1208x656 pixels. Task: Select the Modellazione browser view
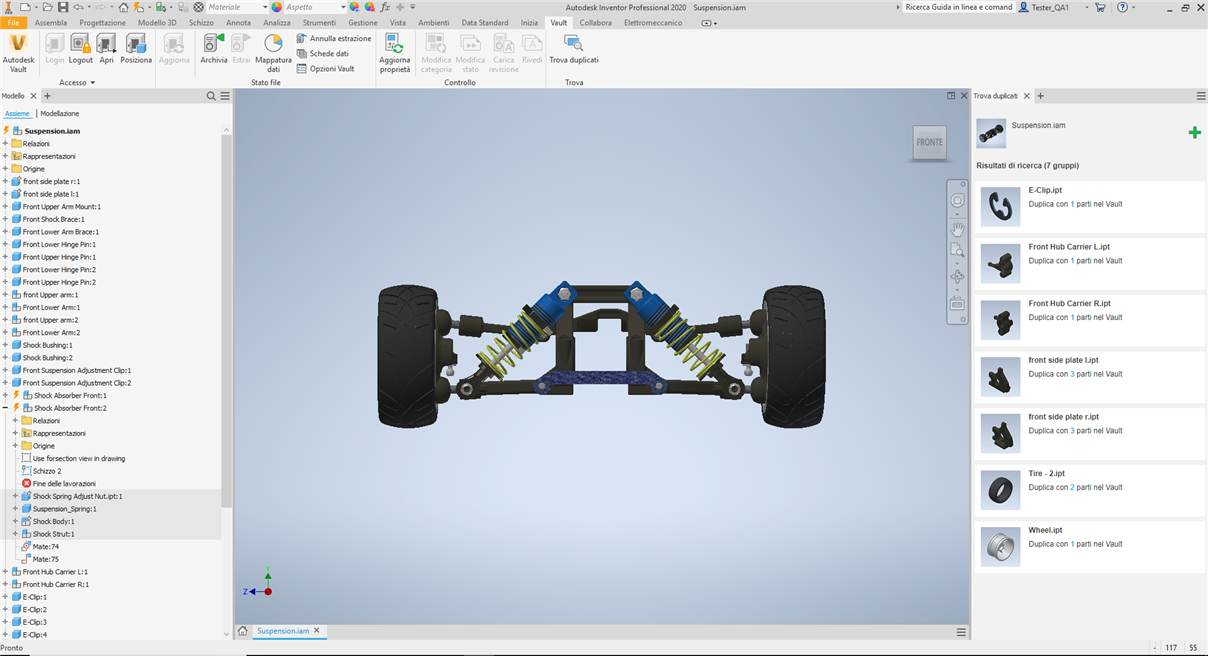click(x=60, y=114)
